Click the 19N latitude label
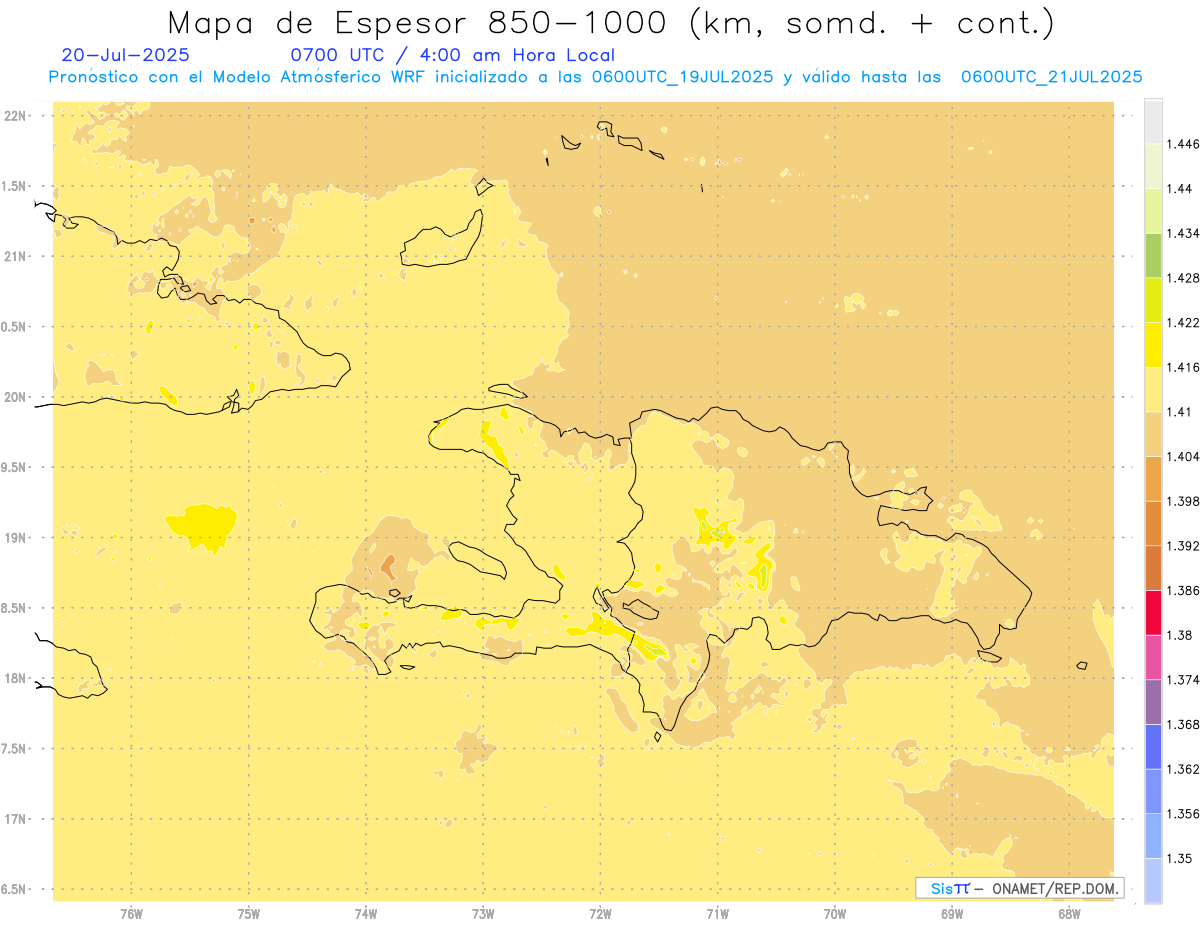This screenshot has height=927, width=1200. click(x=16, y=537)
